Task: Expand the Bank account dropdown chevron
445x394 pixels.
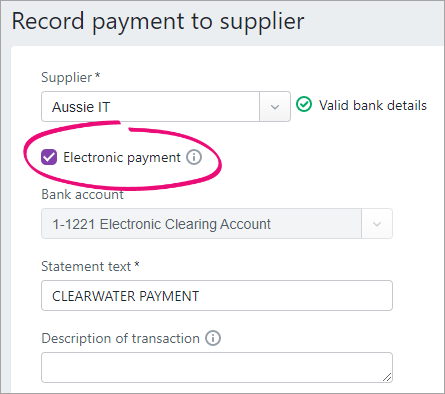Action: click(377, 224)
